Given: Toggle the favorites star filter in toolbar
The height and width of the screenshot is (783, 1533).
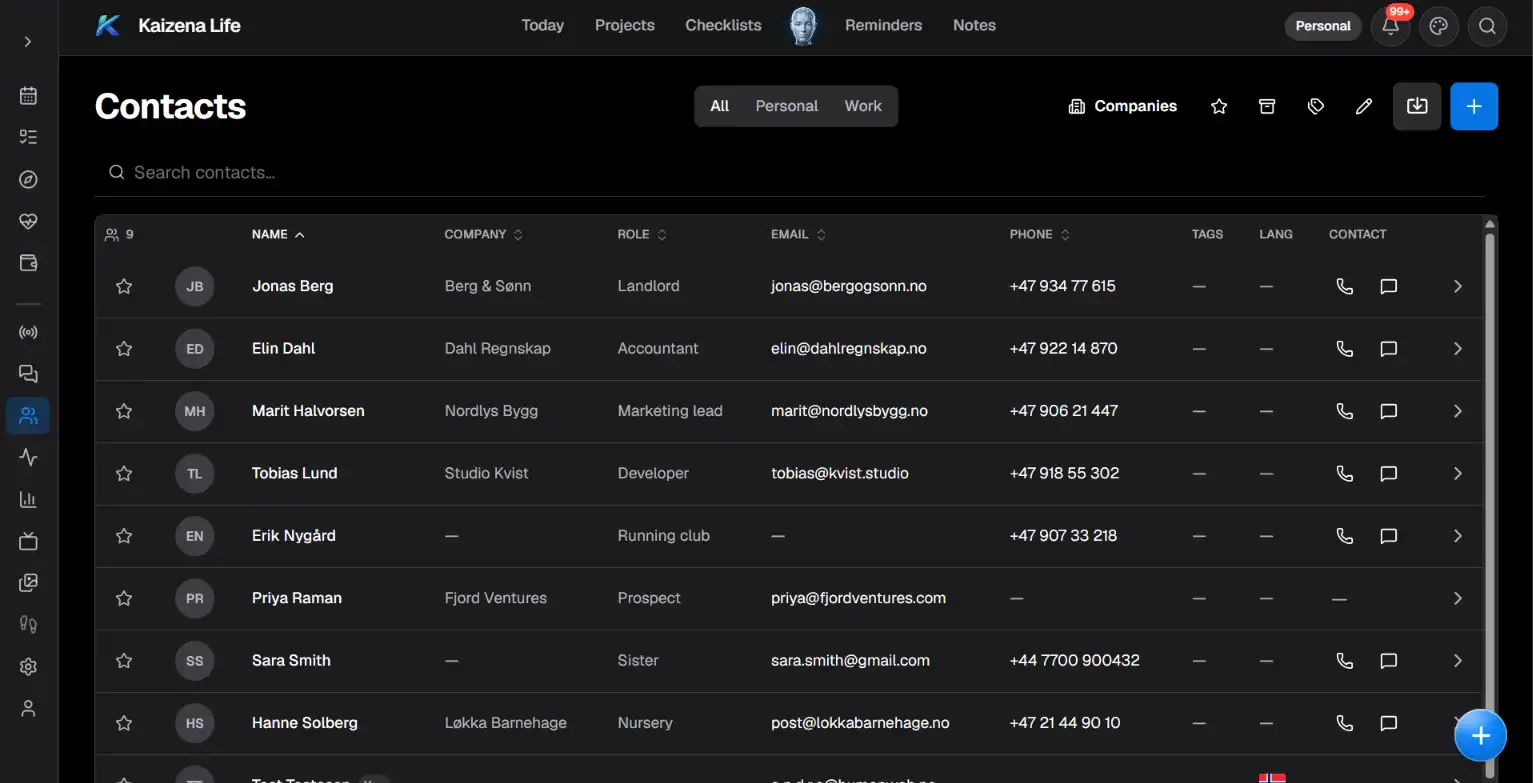Looking at the screenshot, I should tap(1219, 106).
